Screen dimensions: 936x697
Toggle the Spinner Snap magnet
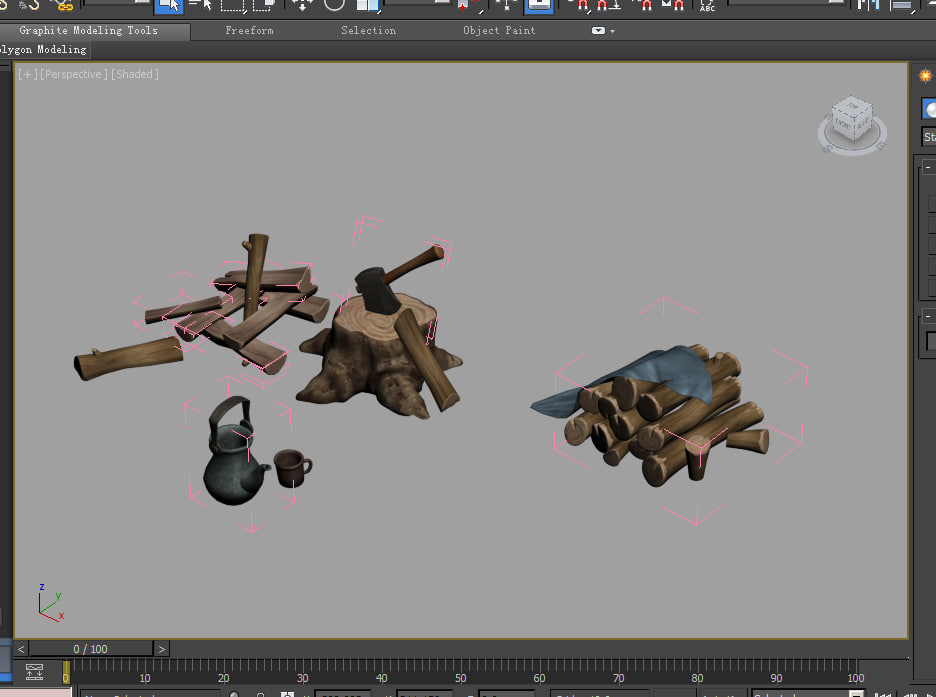coord(673,5)
